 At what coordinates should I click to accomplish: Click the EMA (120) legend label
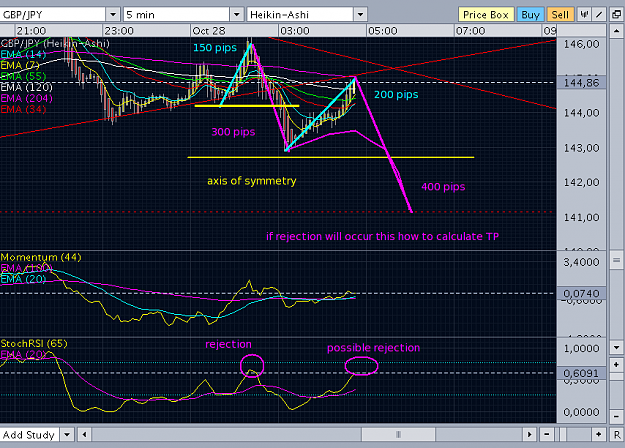pyautogui.click(x=26, y=87)
